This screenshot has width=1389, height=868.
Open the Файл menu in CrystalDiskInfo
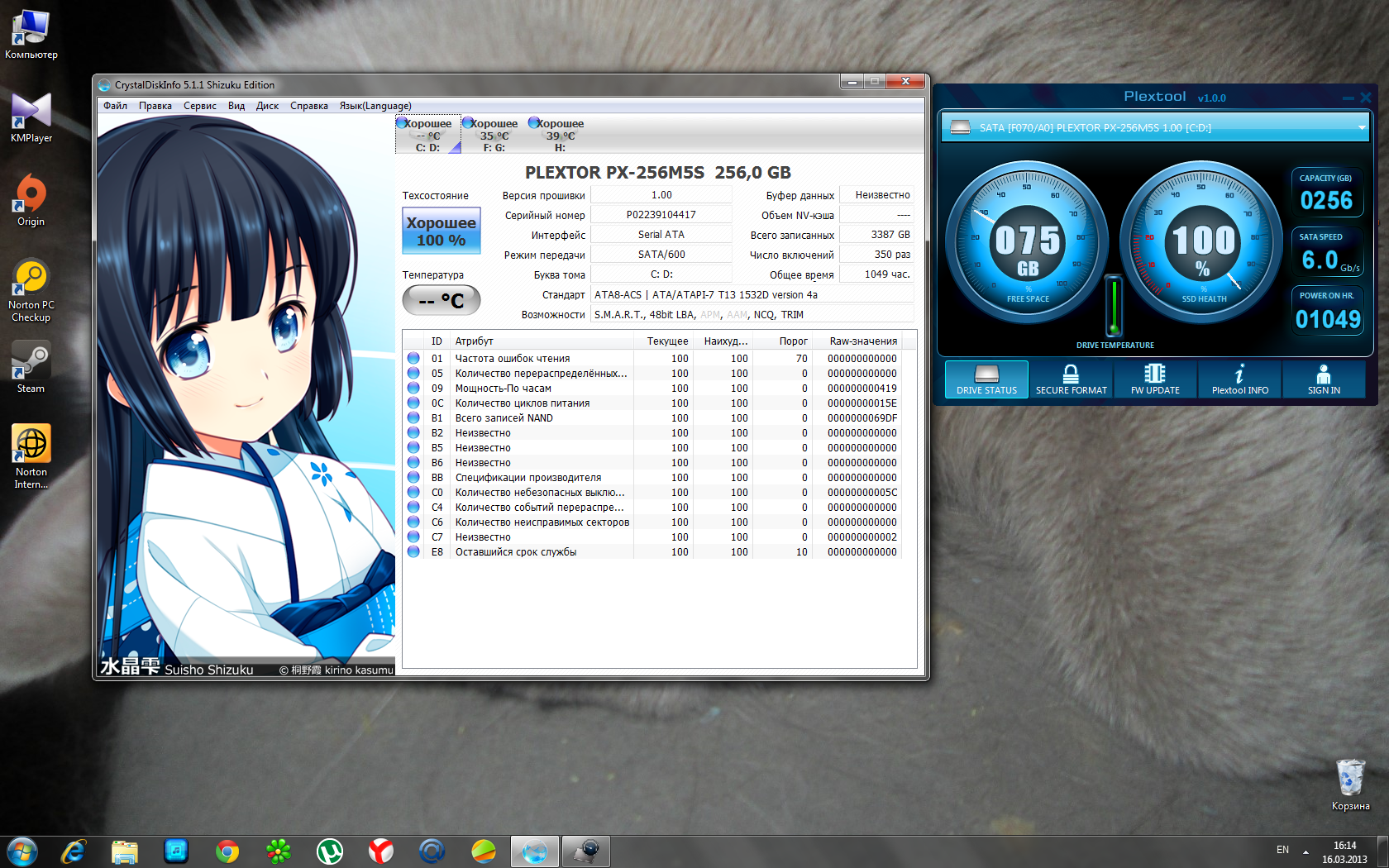coord(115,106)
